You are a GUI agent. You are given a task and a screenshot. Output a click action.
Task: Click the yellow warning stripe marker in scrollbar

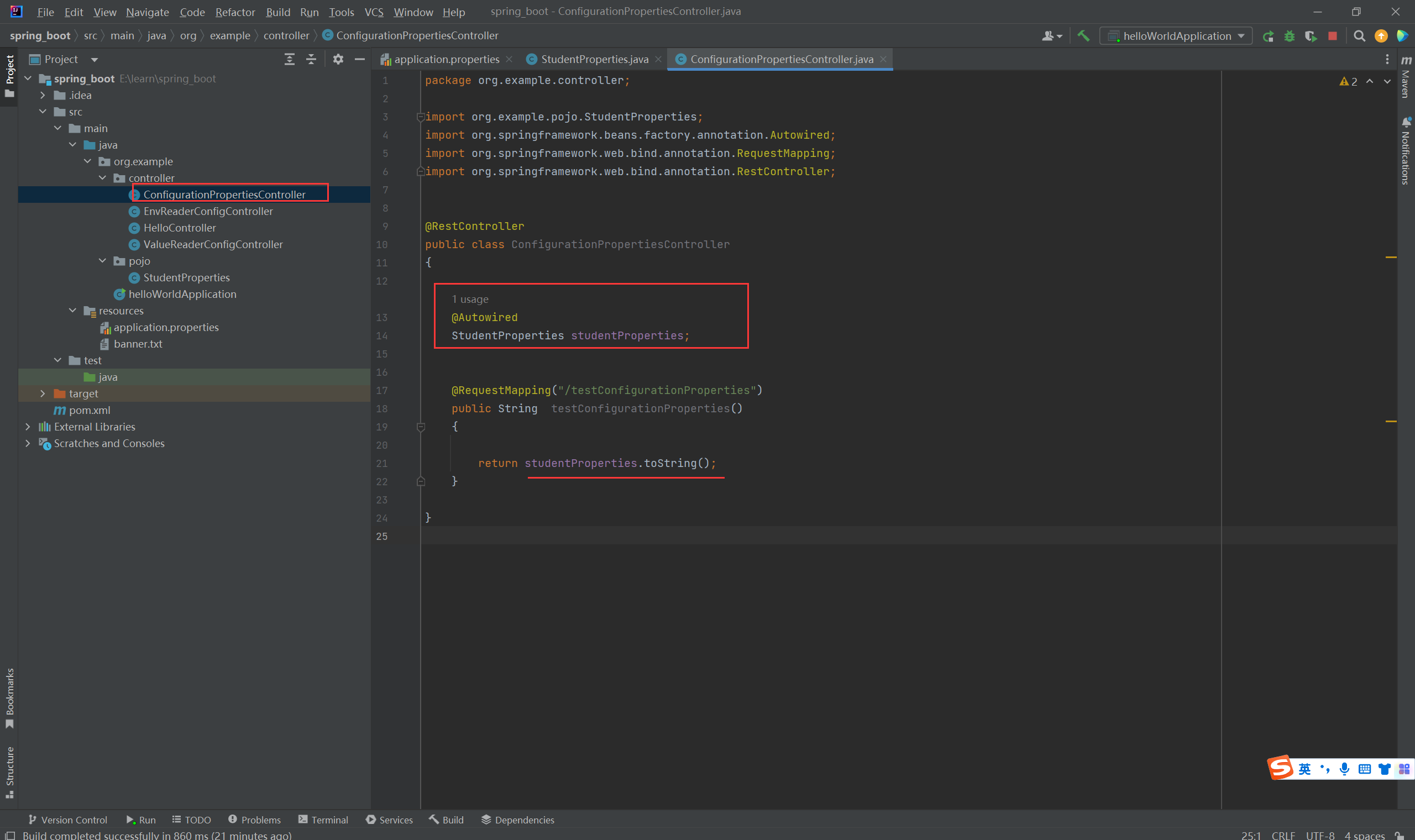tap(1391, 258)
